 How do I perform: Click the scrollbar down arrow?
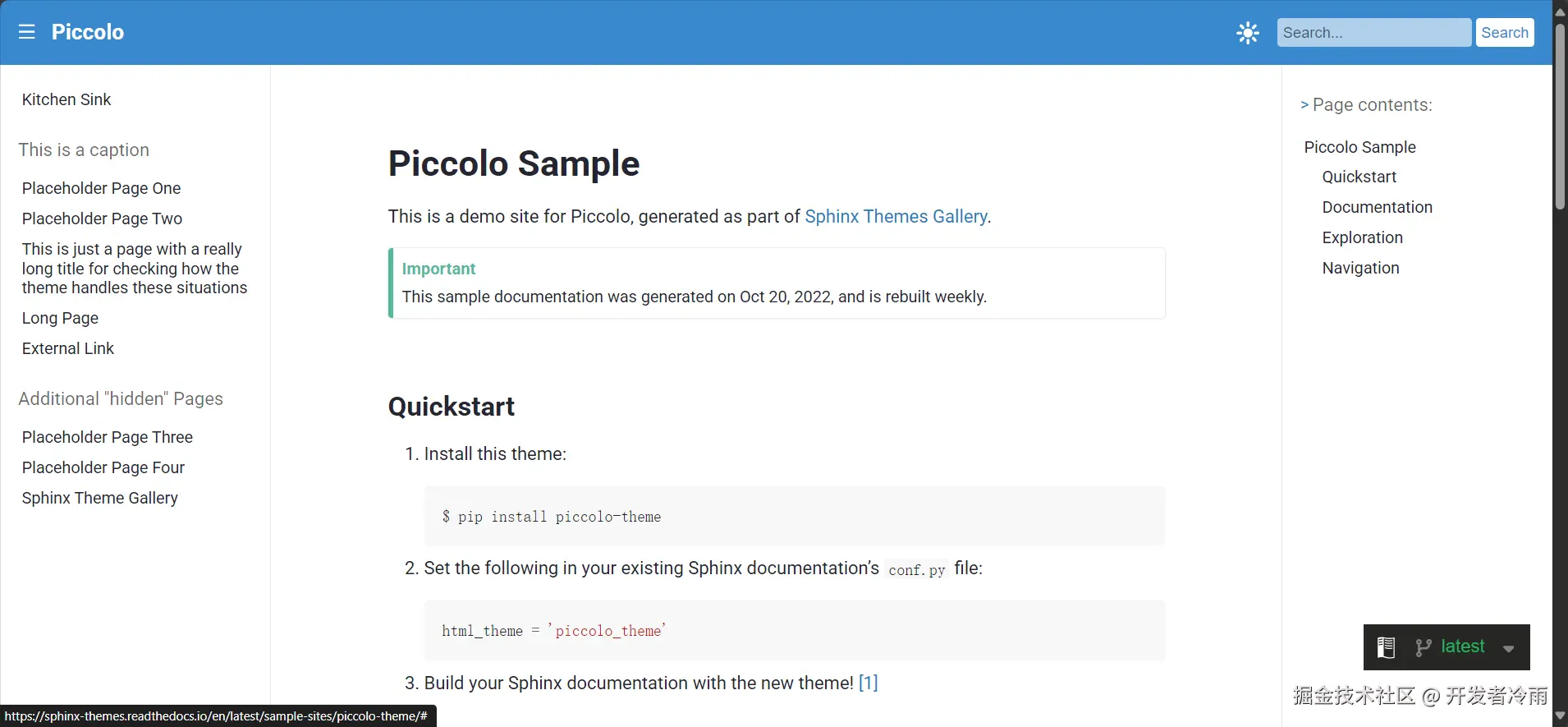tap(1560, 716)
